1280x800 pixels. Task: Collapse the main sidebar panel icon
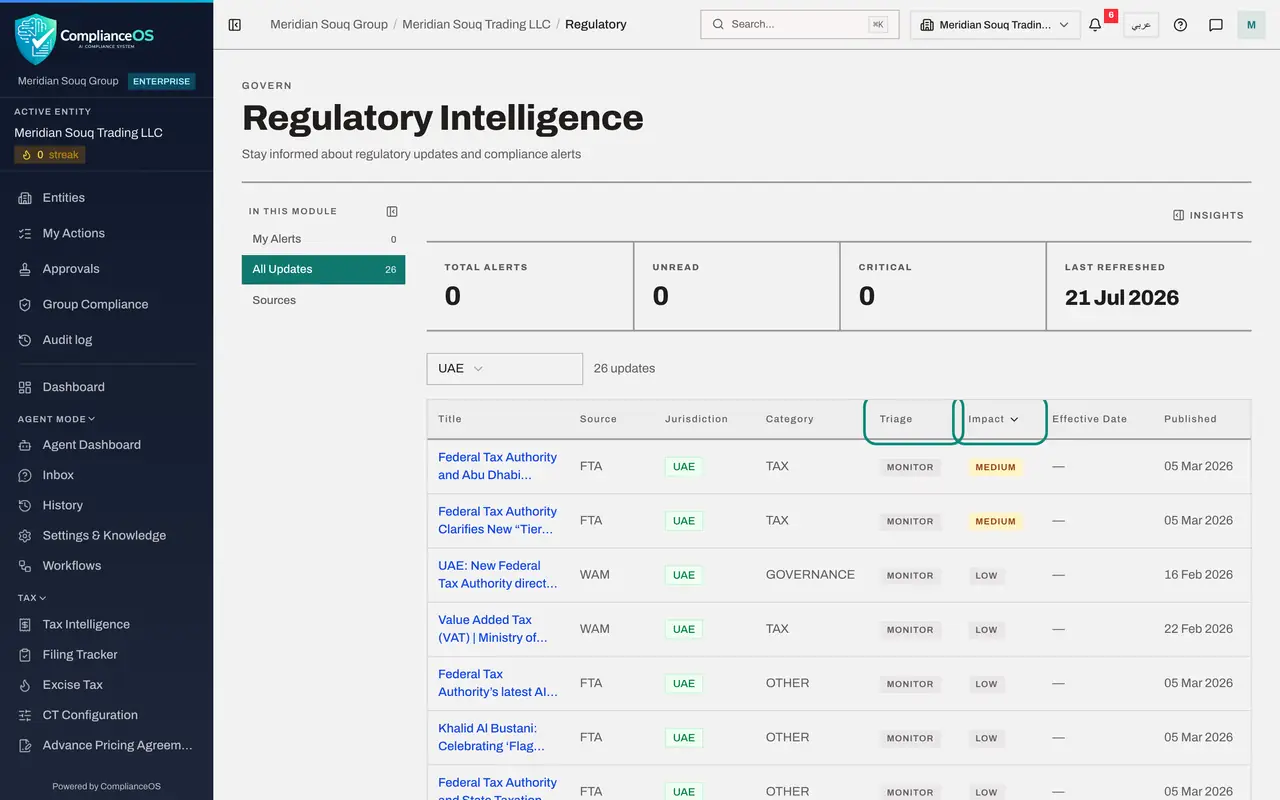pos(235,24)
